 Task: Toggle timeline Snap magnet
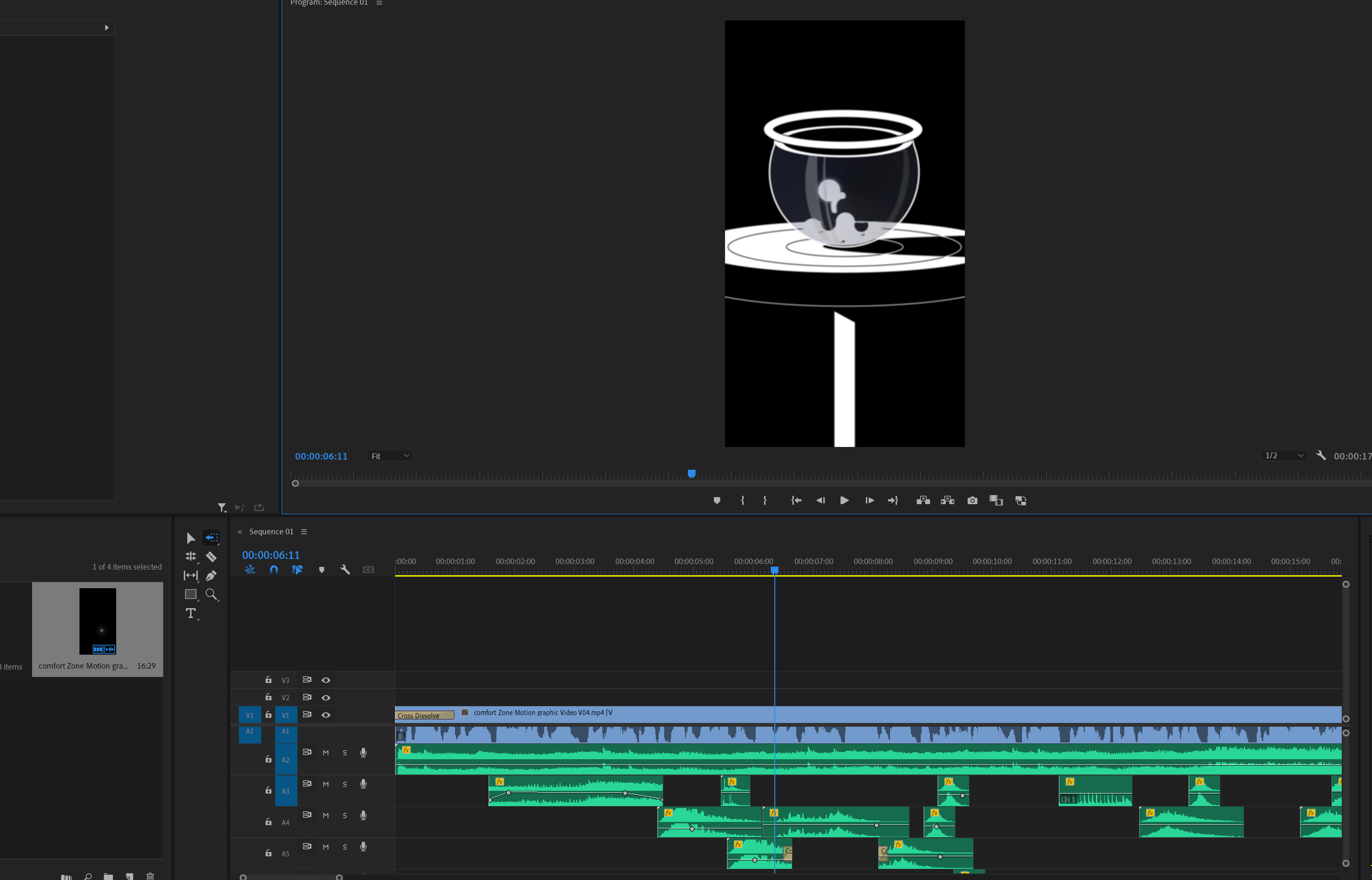point(274,570)
